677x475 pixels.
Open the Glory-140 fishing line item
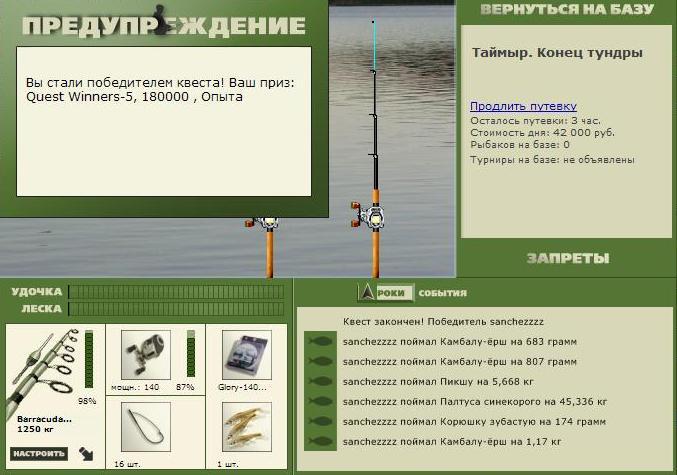click(x=247, y=355)
